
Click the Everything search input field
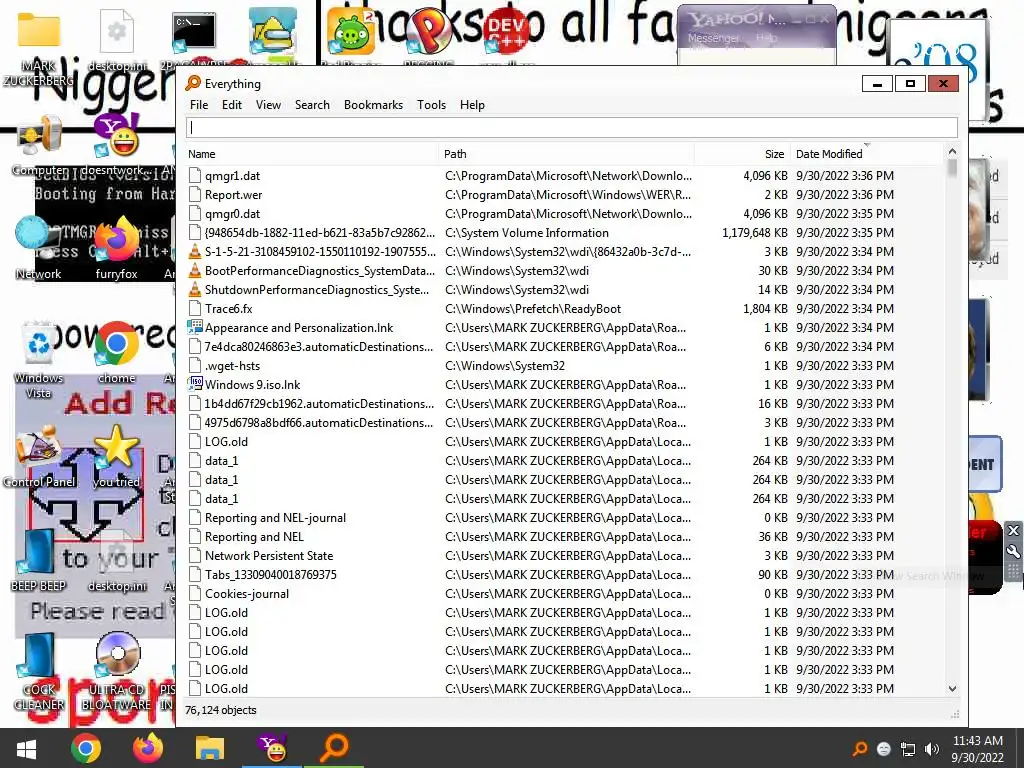click(x=571, y=128)
